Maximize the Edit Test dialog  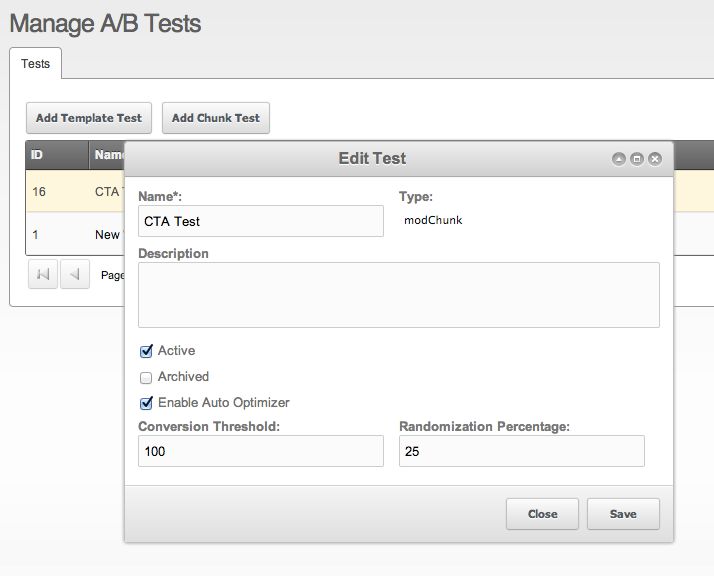click(x=637, y=159)
